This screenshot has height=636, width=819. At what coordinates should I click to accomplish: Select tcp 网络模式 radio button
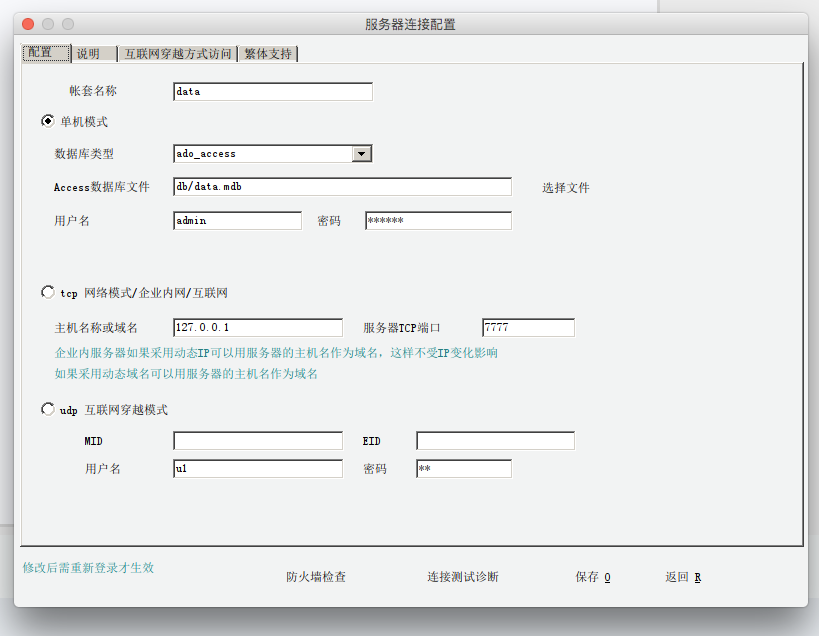click(48, 293)
